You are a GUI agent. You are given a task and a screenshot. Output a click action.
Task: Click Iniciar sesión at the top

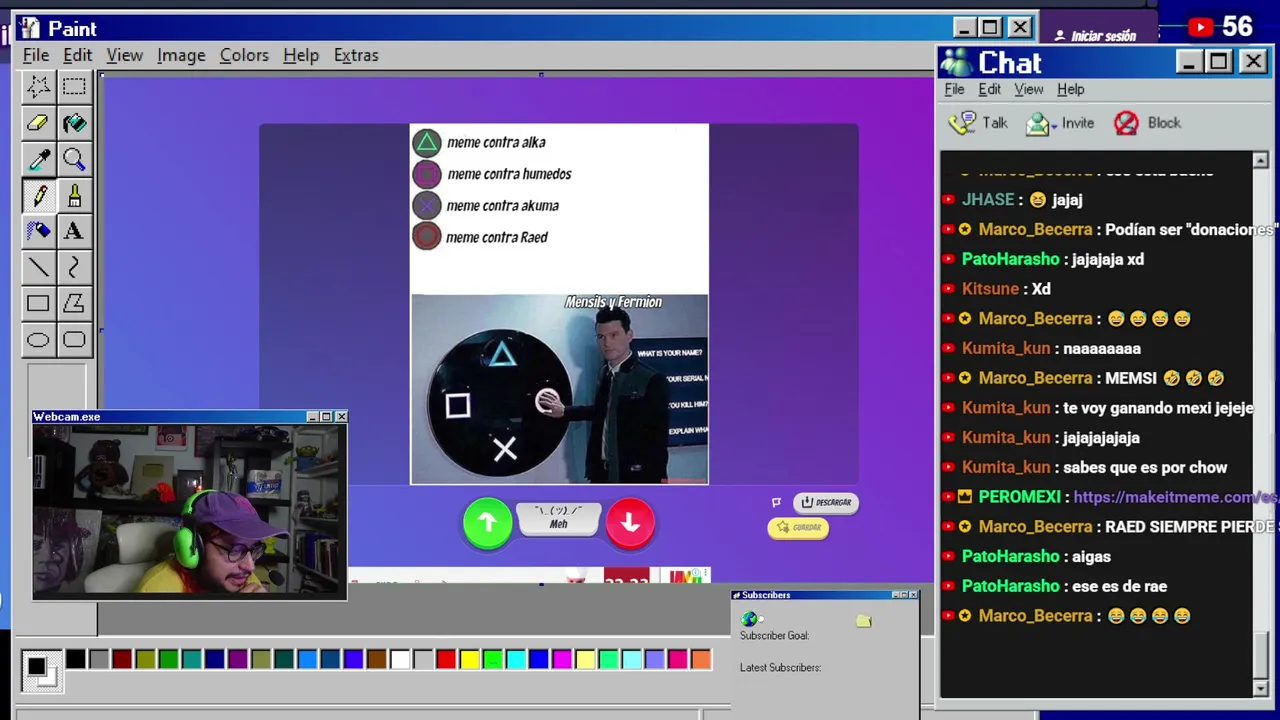click(x=1095, y=36)
